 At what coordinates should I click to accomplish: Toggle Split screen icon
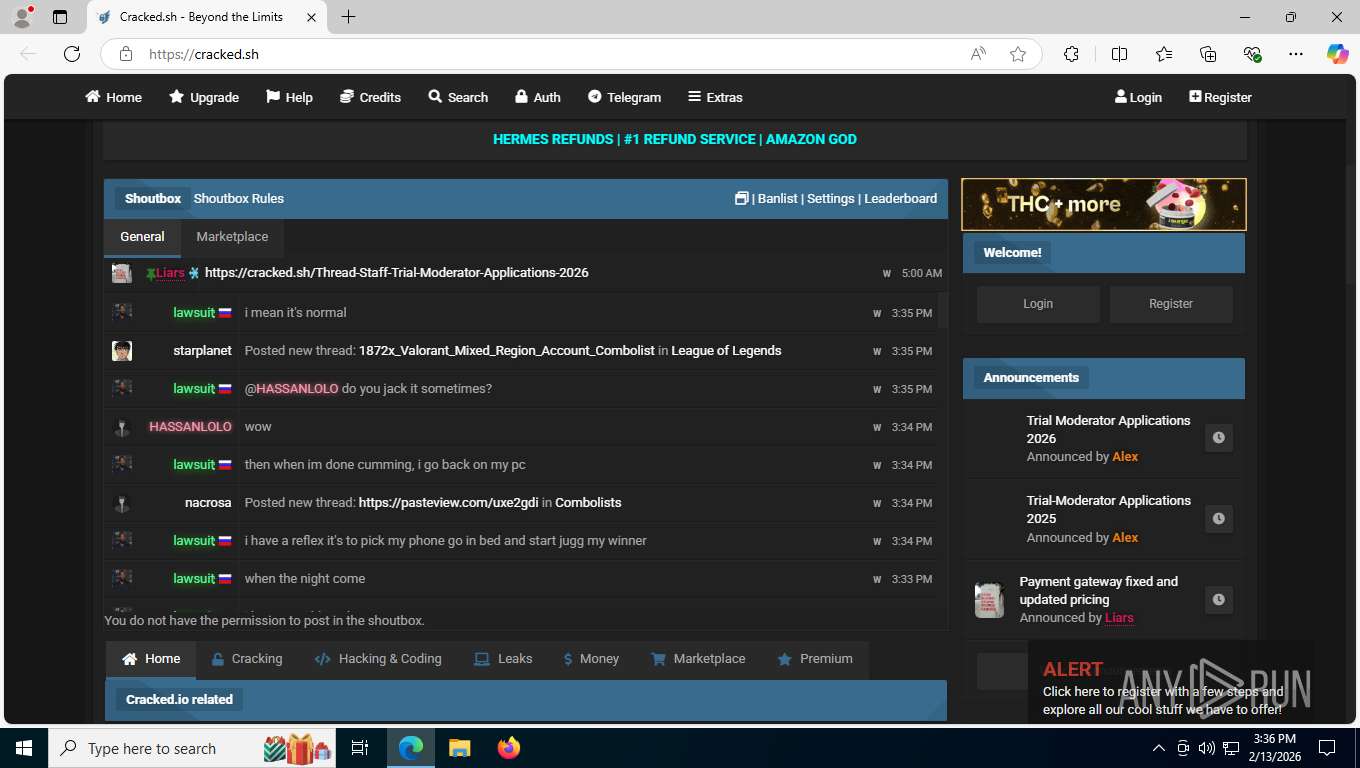coord(1119,54)
